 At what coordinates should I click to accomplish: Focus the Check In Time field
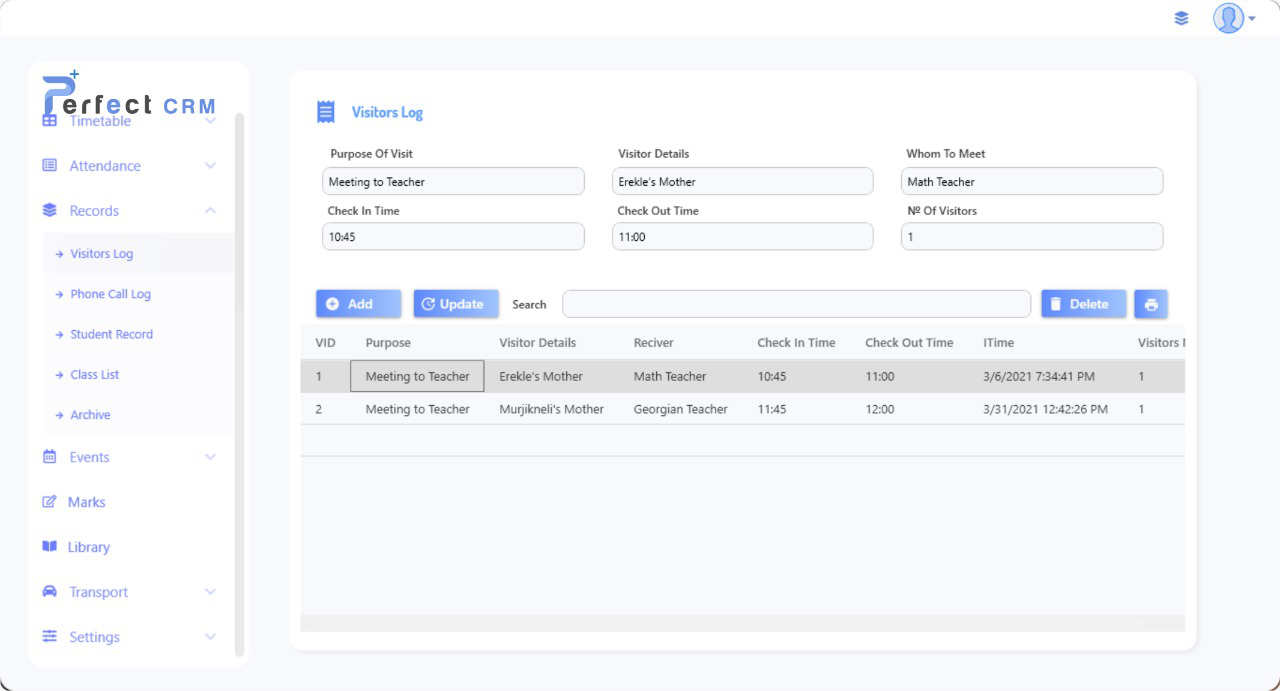point(453,236)
